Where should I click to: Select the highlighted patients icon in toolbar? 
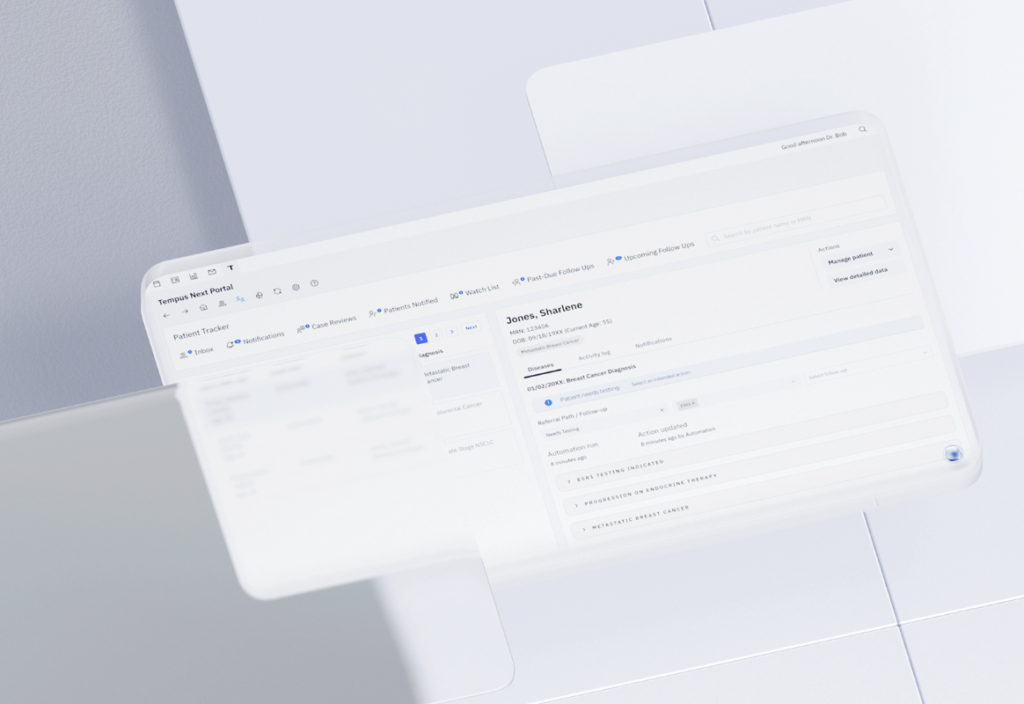240,299
